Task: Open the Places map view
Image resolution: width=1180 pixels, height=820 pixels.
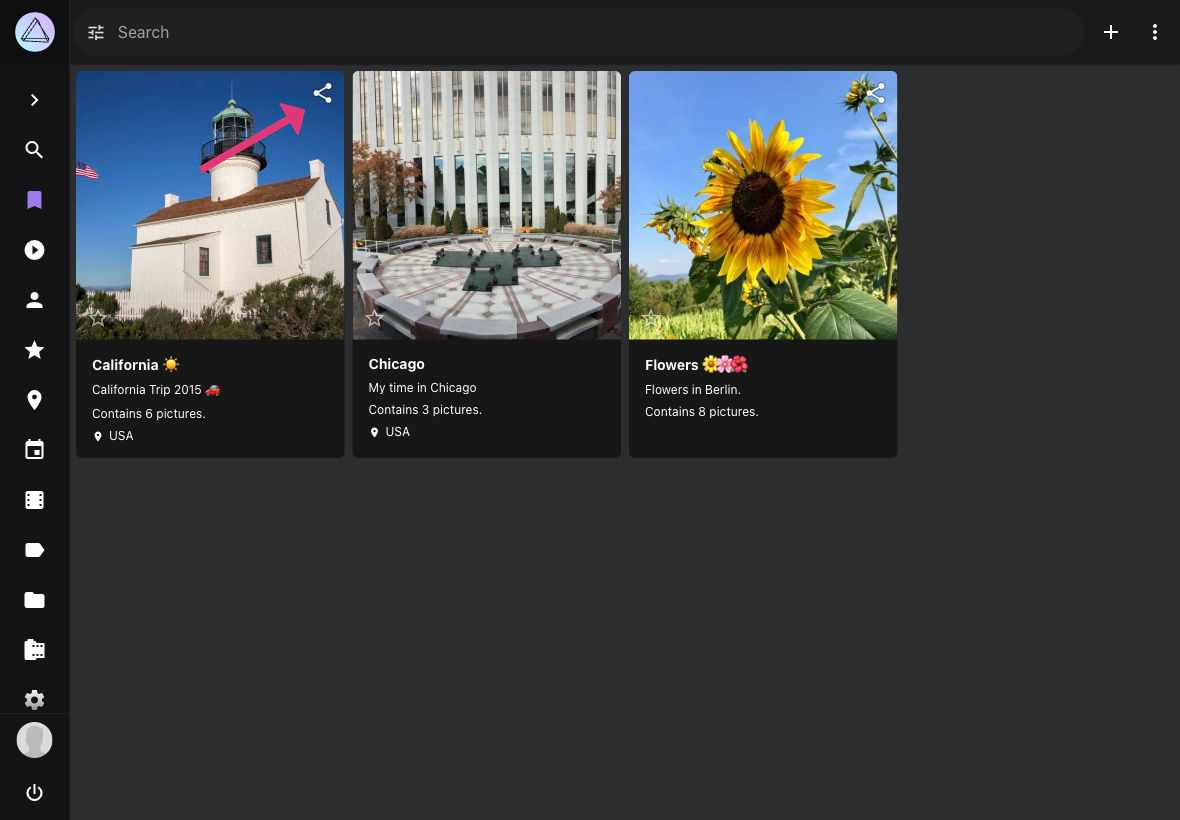Action: pos(34,400)
